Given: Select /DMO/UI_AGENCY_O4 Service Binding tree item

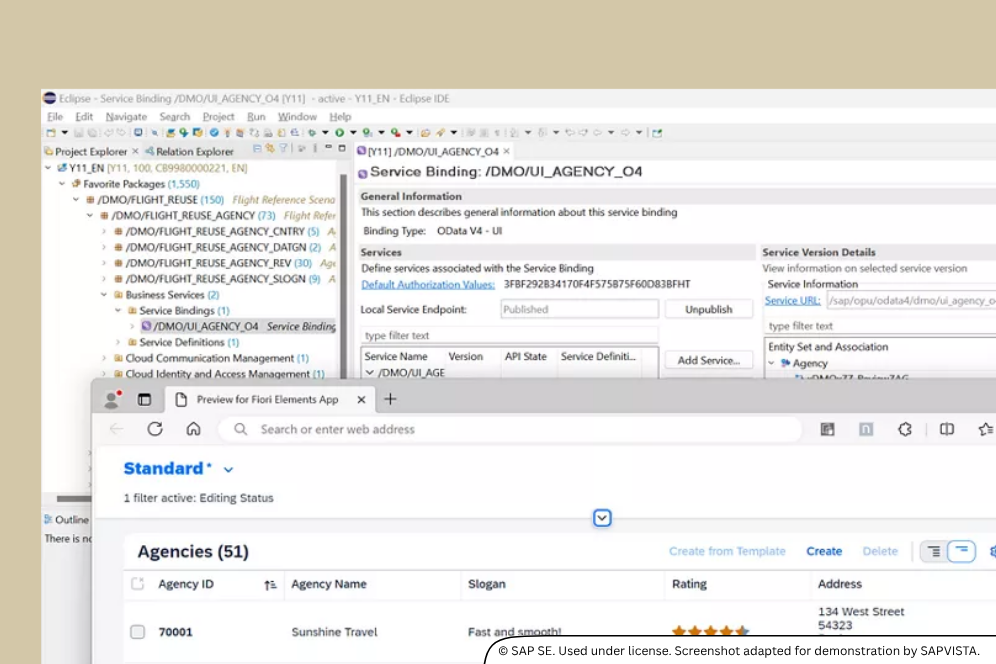Looking at the screenshot, I should [x=238, y=327].
